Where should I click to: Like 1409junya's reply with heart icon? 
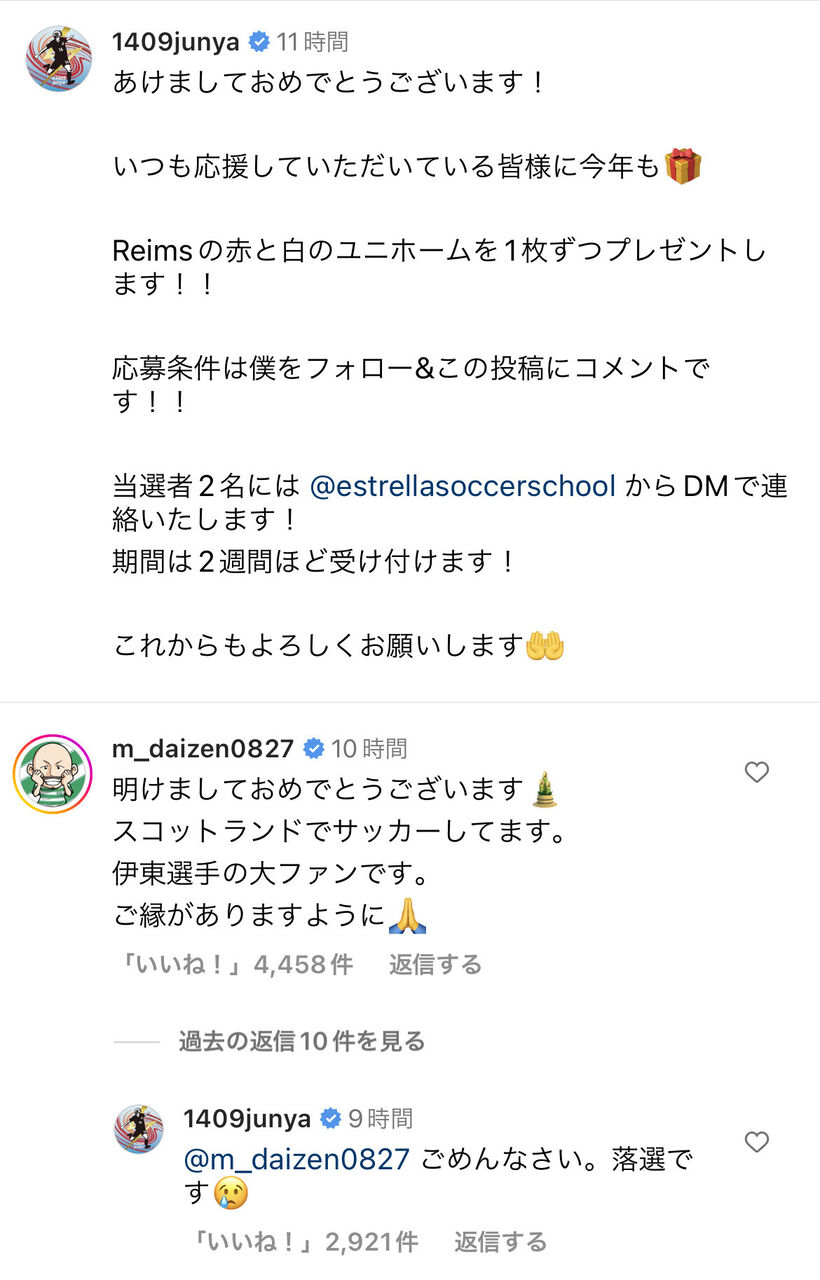click(x=757, y=1142)
